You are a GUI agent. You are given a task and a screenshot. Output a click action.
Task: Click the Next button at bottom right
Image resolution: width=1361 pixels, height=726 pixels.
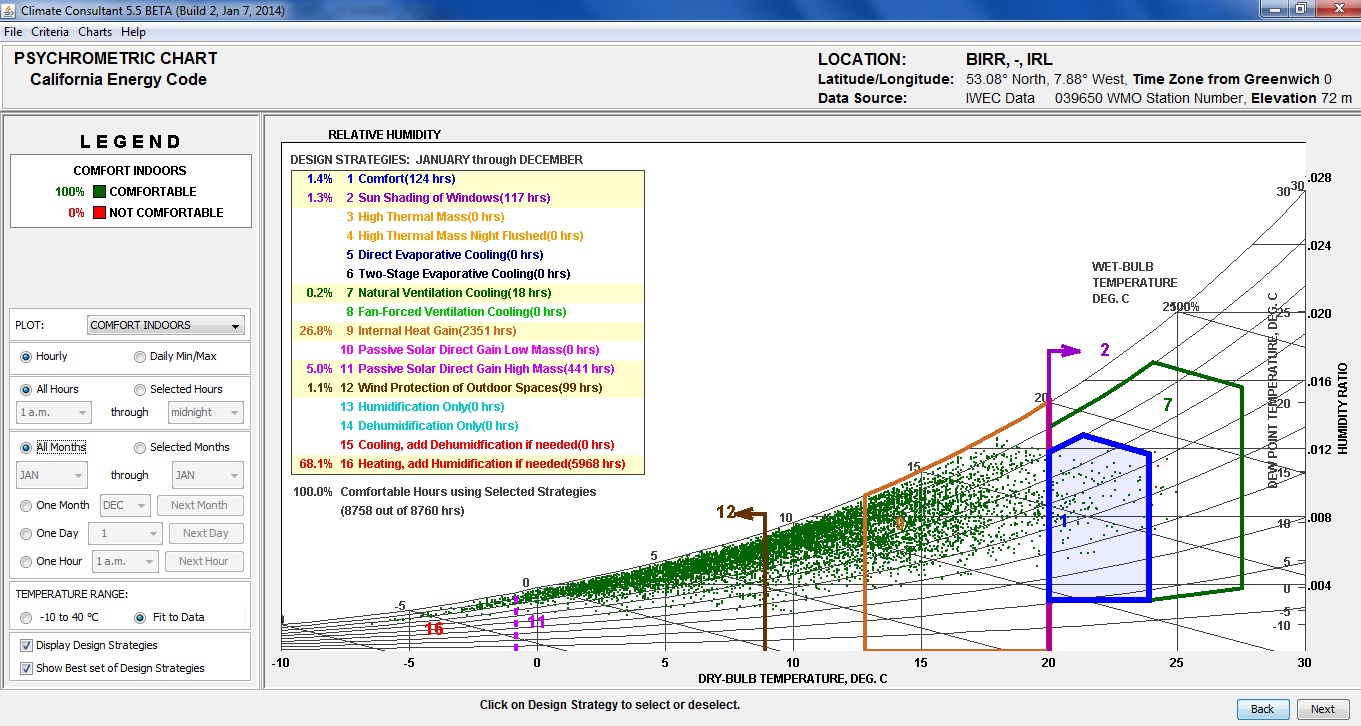click(1322, 709)
